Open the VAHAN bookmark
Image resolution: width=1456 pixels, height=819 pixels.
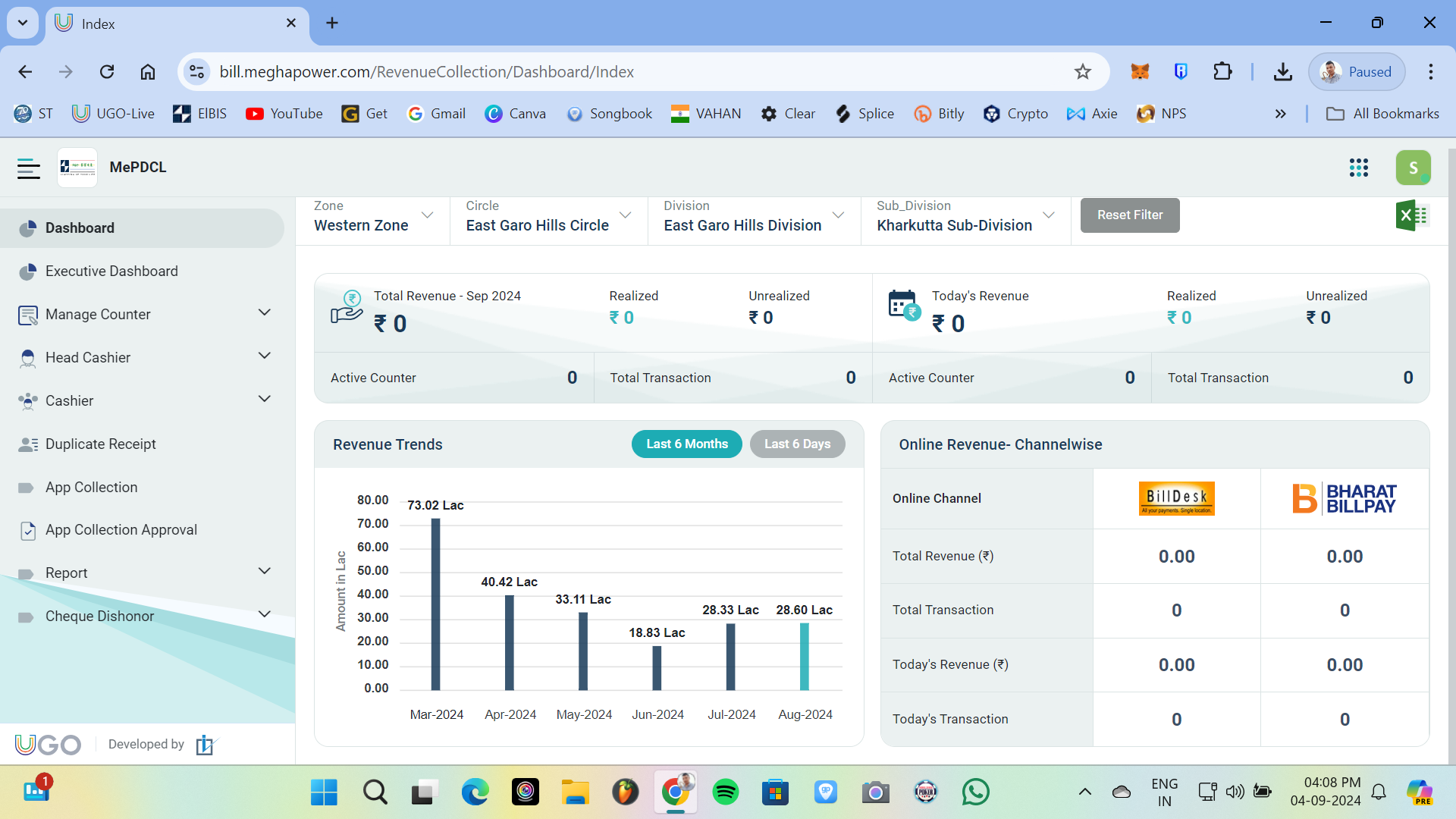[x=705, y=115]
